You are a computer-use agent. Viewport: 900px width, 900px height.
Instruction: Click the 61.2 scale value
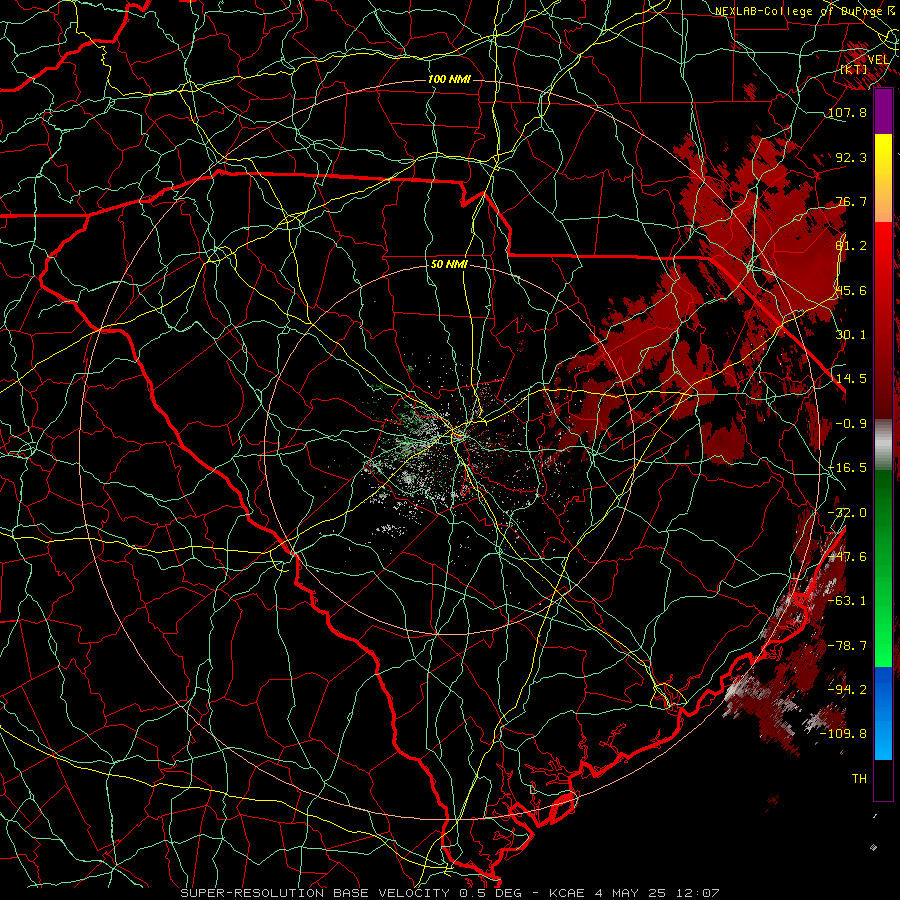coord(851,246)
